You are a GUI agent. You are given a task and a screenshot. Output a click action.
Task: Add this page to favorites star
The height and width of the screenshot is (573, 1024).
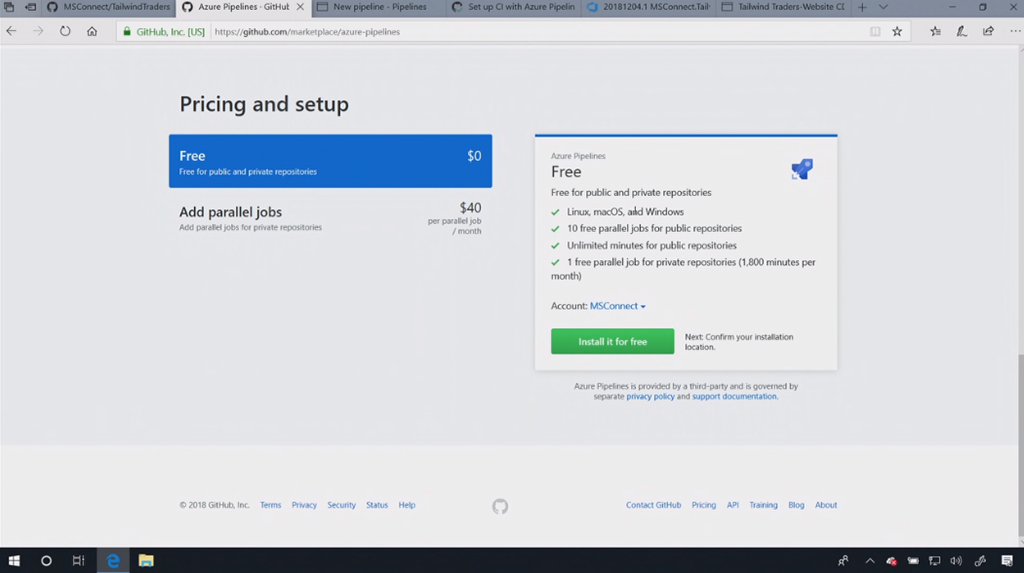897,31
